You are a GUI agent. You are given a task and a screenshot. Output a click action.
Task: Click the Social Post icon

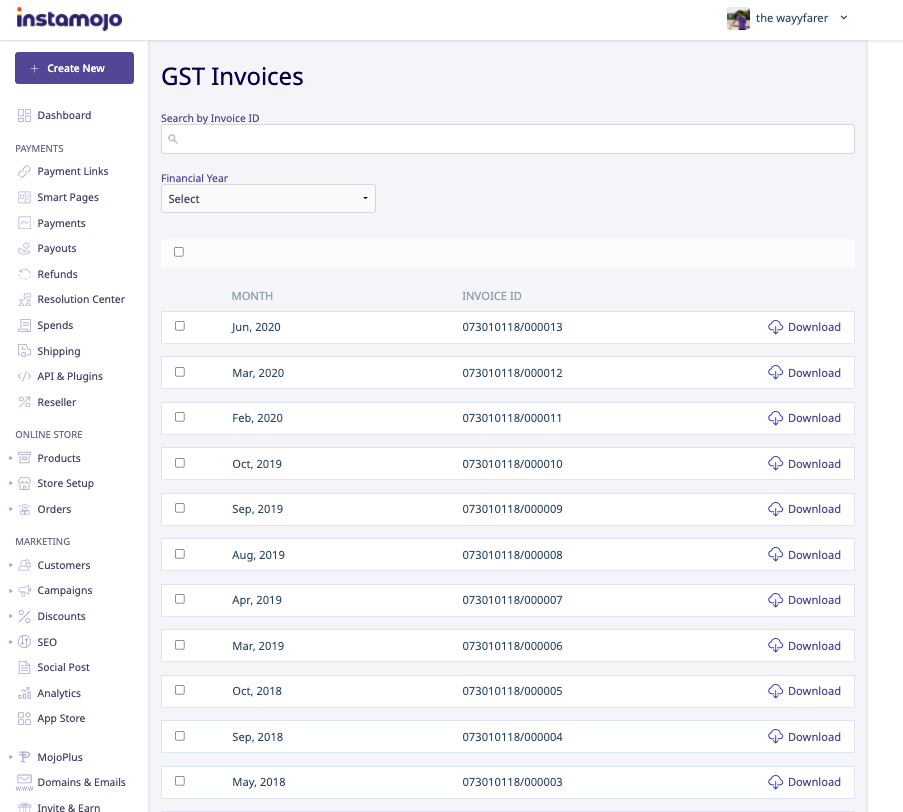(x=24, y=667)
